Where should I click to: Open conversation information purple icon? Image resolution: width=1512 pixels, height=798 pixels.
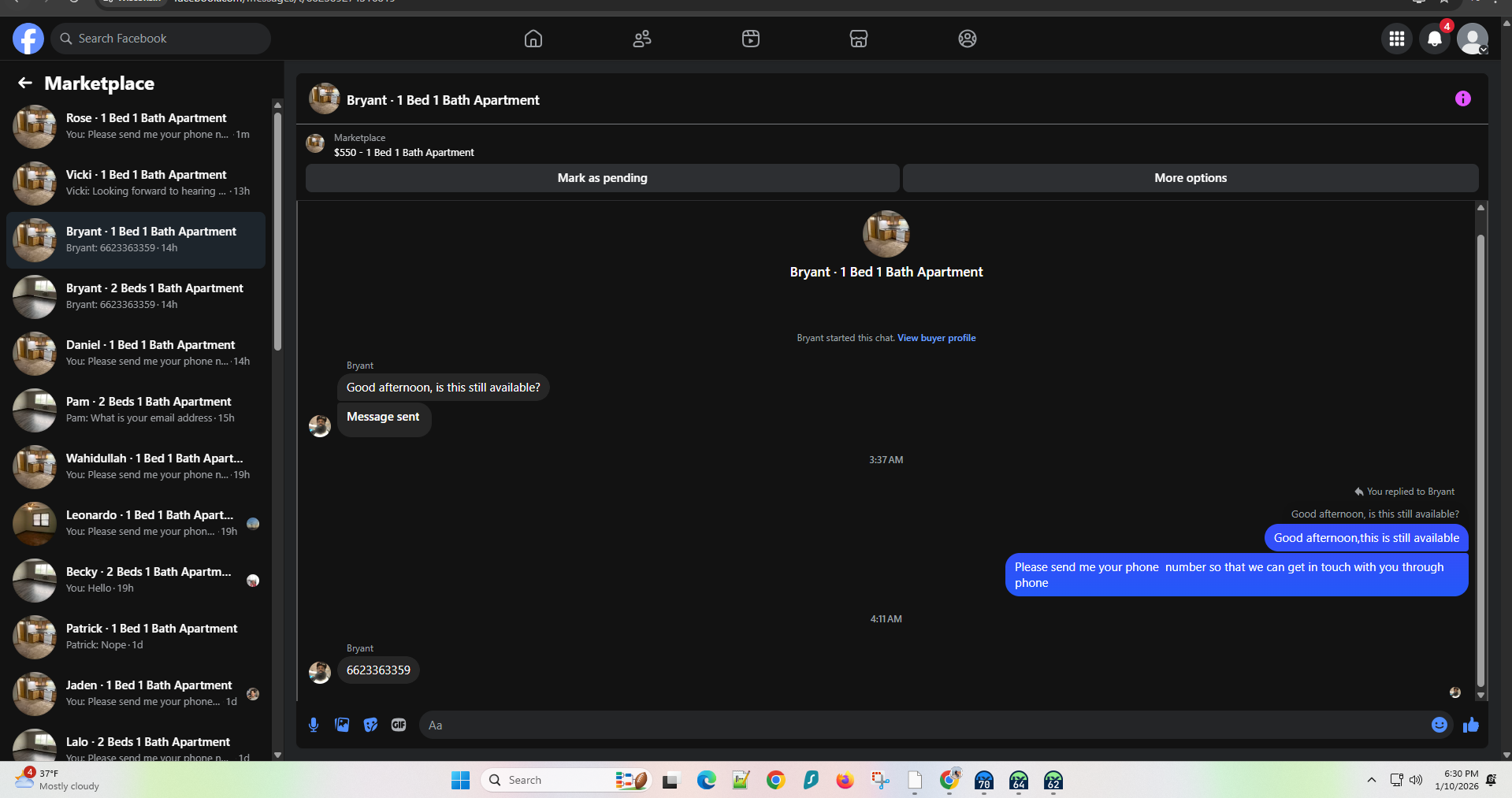[x=1463, y=98]
